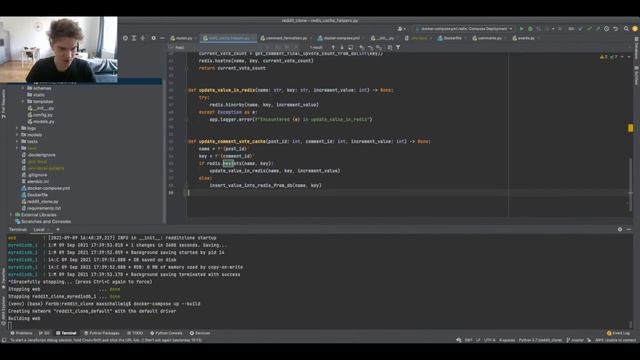Switch to the comments.py editor tab
The height and width of the screenshot is (360, 640).
tap(488, 38)
